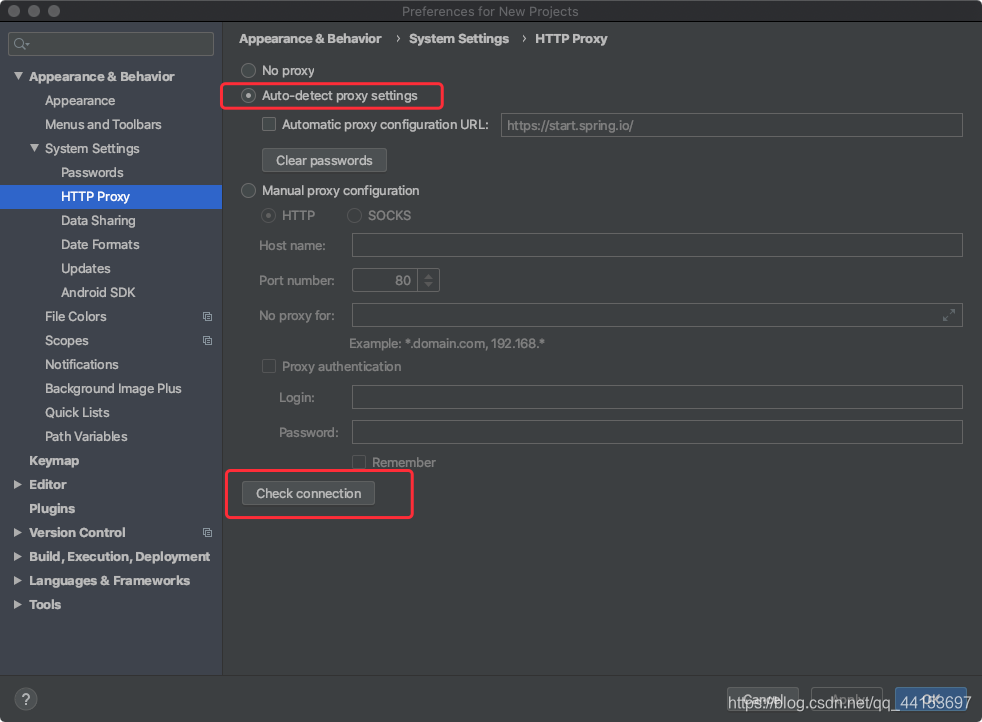
Task: Expand the No proxy for field via corner icon
Action: tap(949, 315)
